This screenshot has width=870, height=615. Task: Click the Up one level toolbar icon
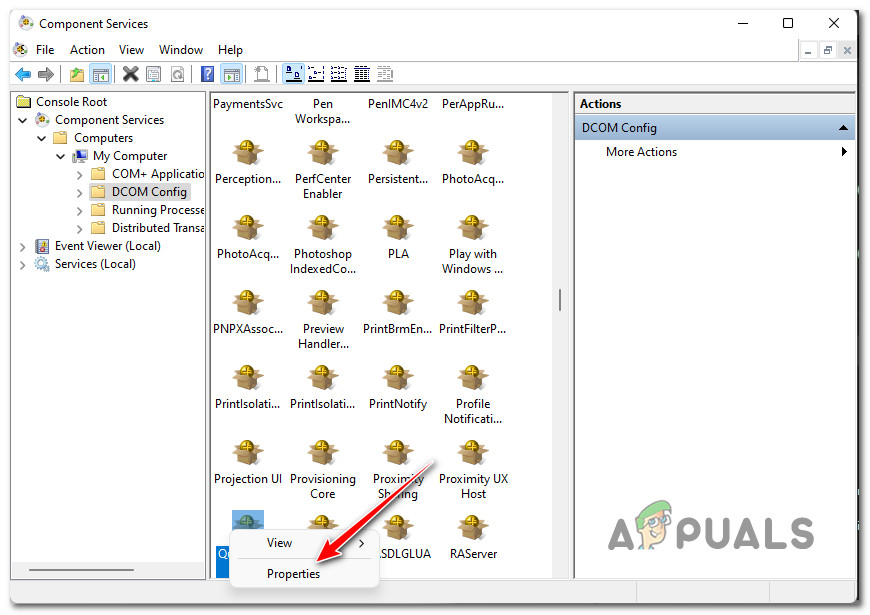[77, 74]
